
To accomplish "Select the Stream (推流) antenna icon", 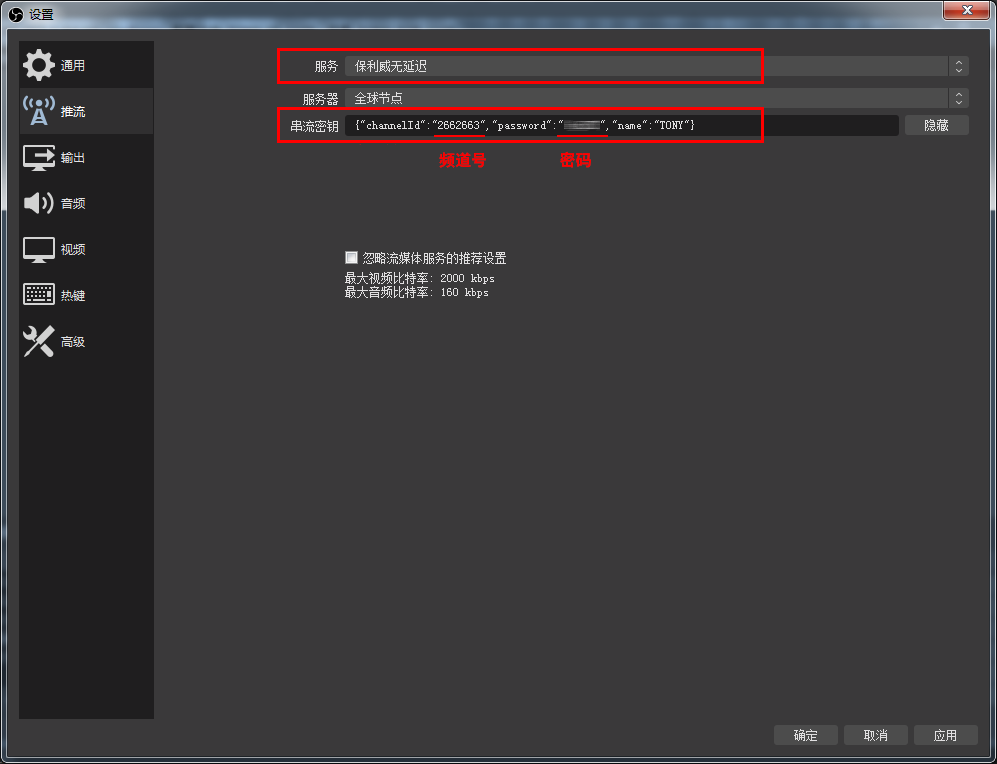I will pos(39,111).
